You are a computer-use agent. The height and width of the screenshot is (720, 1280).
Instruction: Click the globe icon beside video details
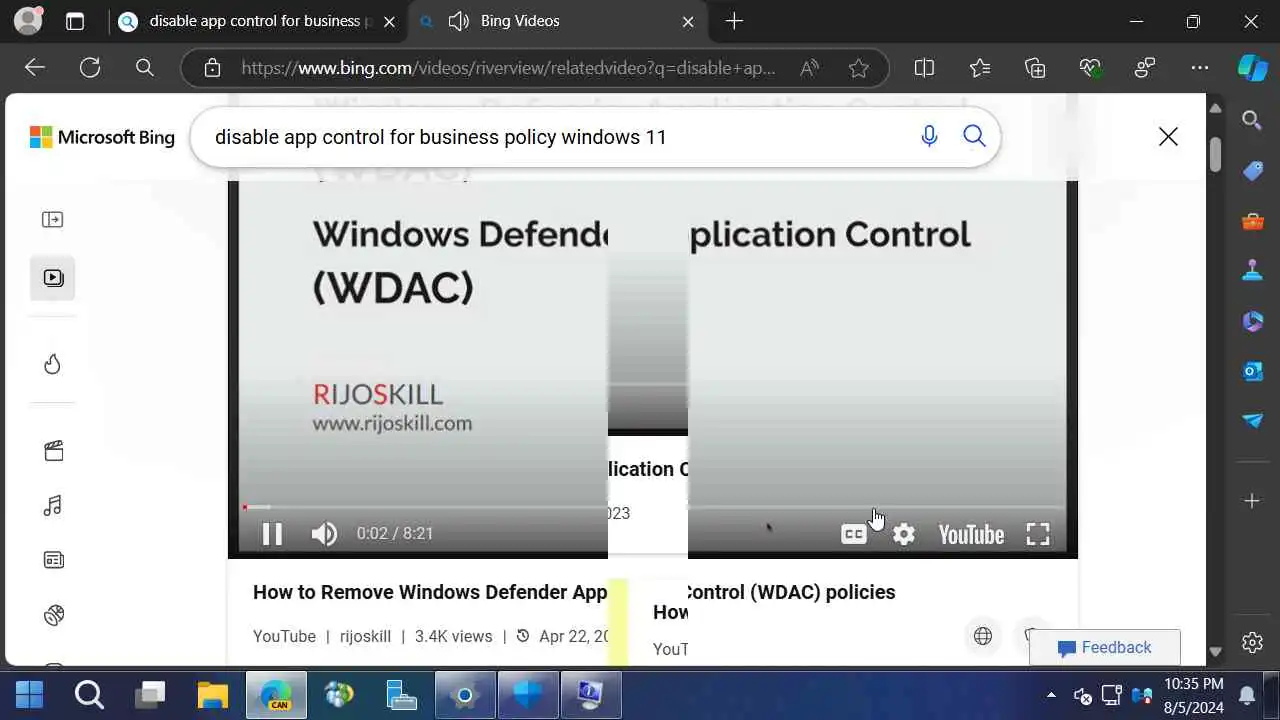pos(983,636)
